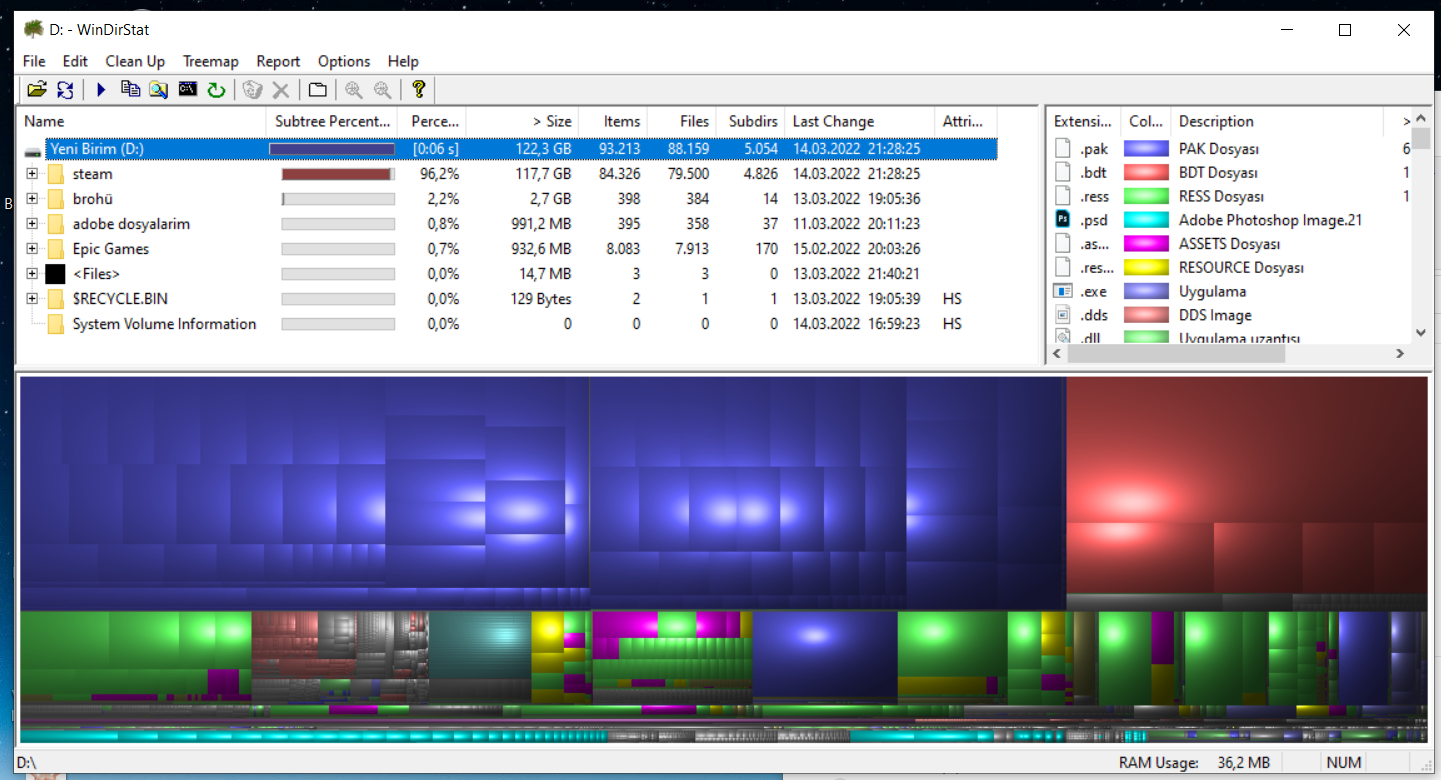Click the grey X permanent delete icon
Image resolution: width=1441 pixels, height=780 pixels.
pos(281,90)
